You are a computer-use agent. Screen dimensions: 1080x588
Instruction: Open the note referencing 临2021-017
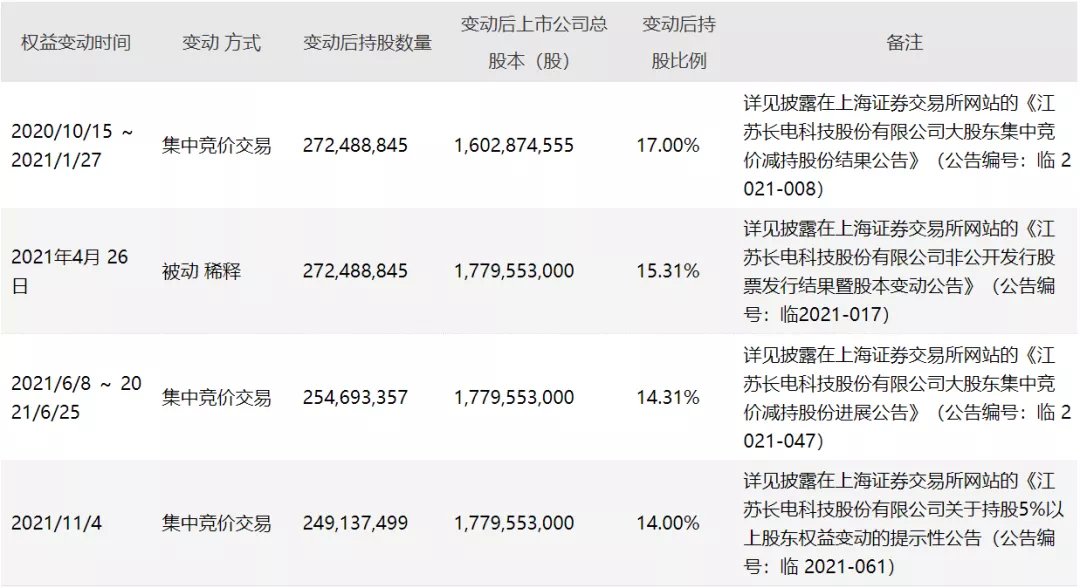pyautogui.click(x=900, y=271)
